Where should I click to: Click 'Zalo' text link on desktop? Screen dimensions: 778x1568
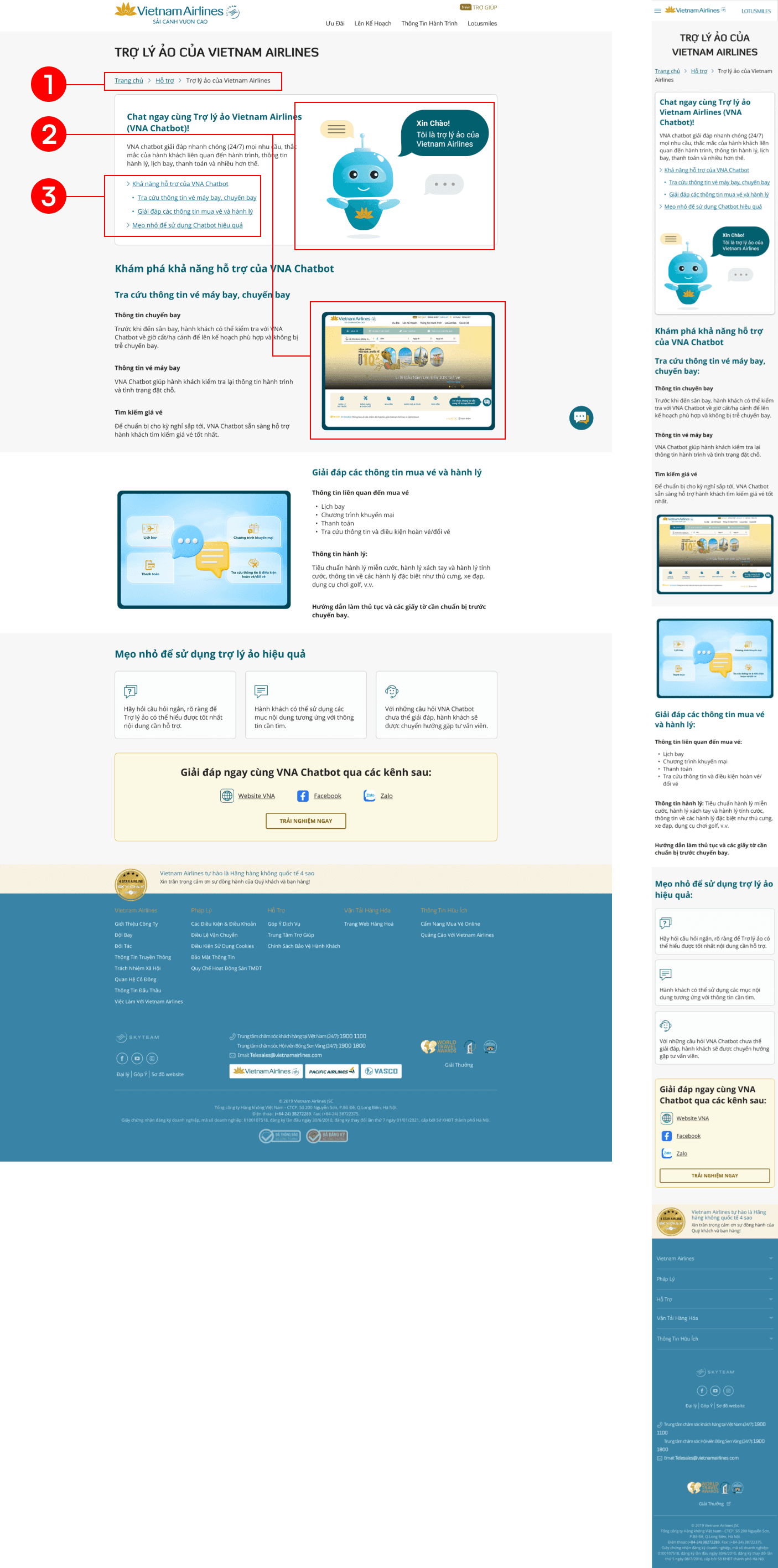(x=386, y=796)
